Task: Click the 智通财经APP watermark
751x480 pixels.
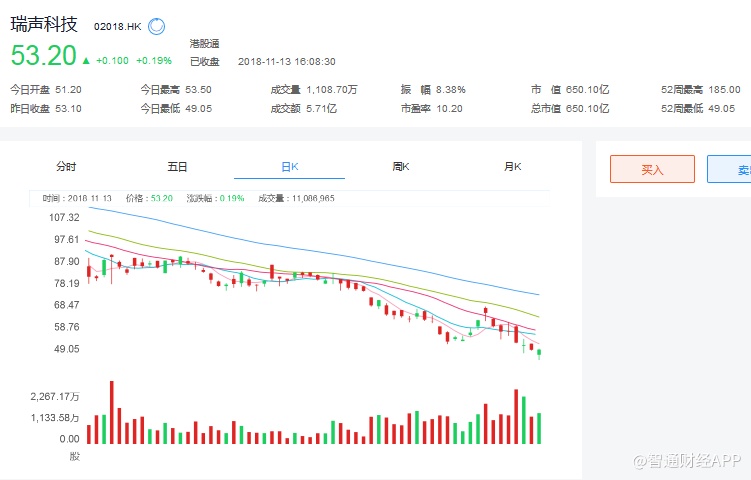Action: (x=684, y=460)
